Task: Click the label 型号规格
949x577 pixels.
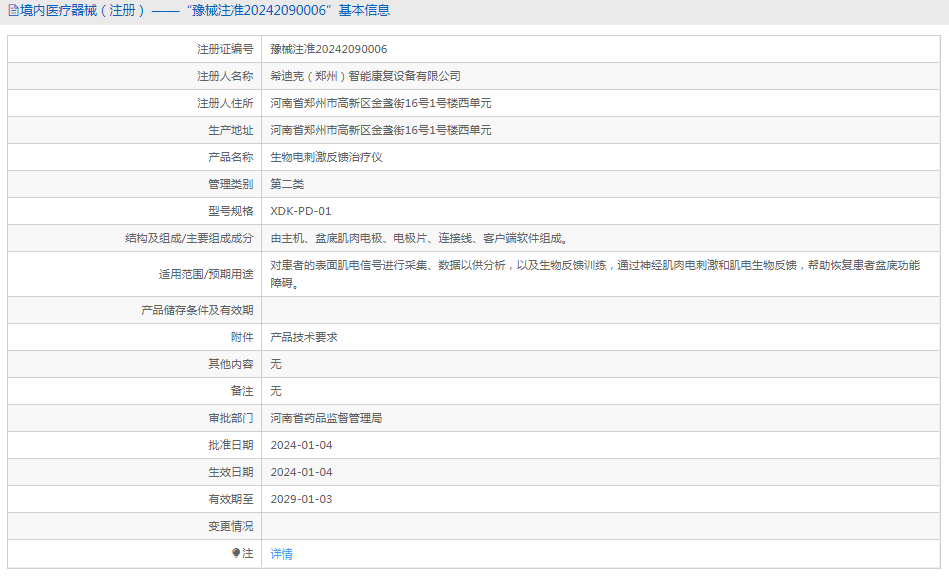Action: pyautogui.click(x=231, y=211)
